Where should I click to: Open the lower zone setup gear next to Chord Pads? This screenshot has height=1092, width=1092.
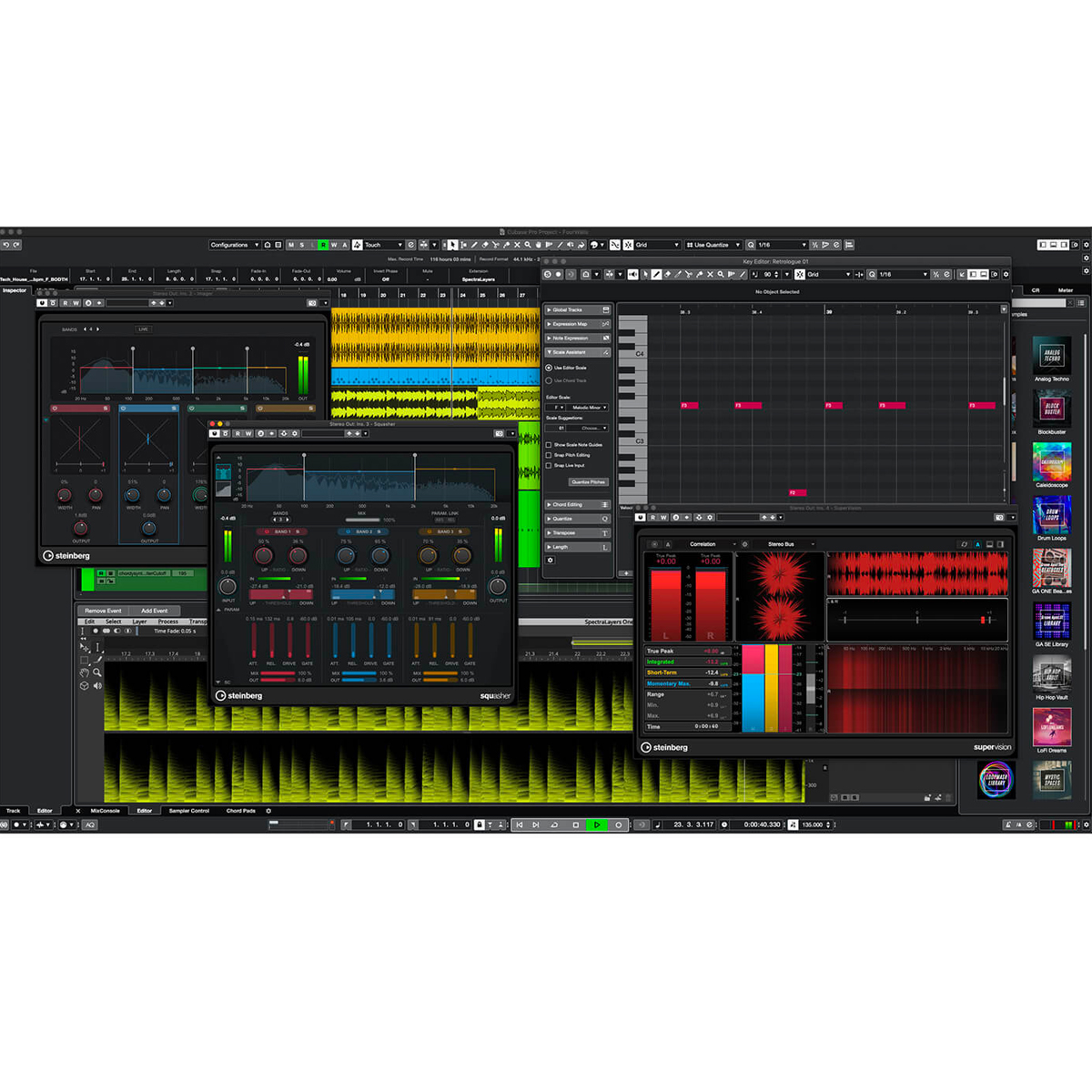pyautogui.click(x=268, y=810)
